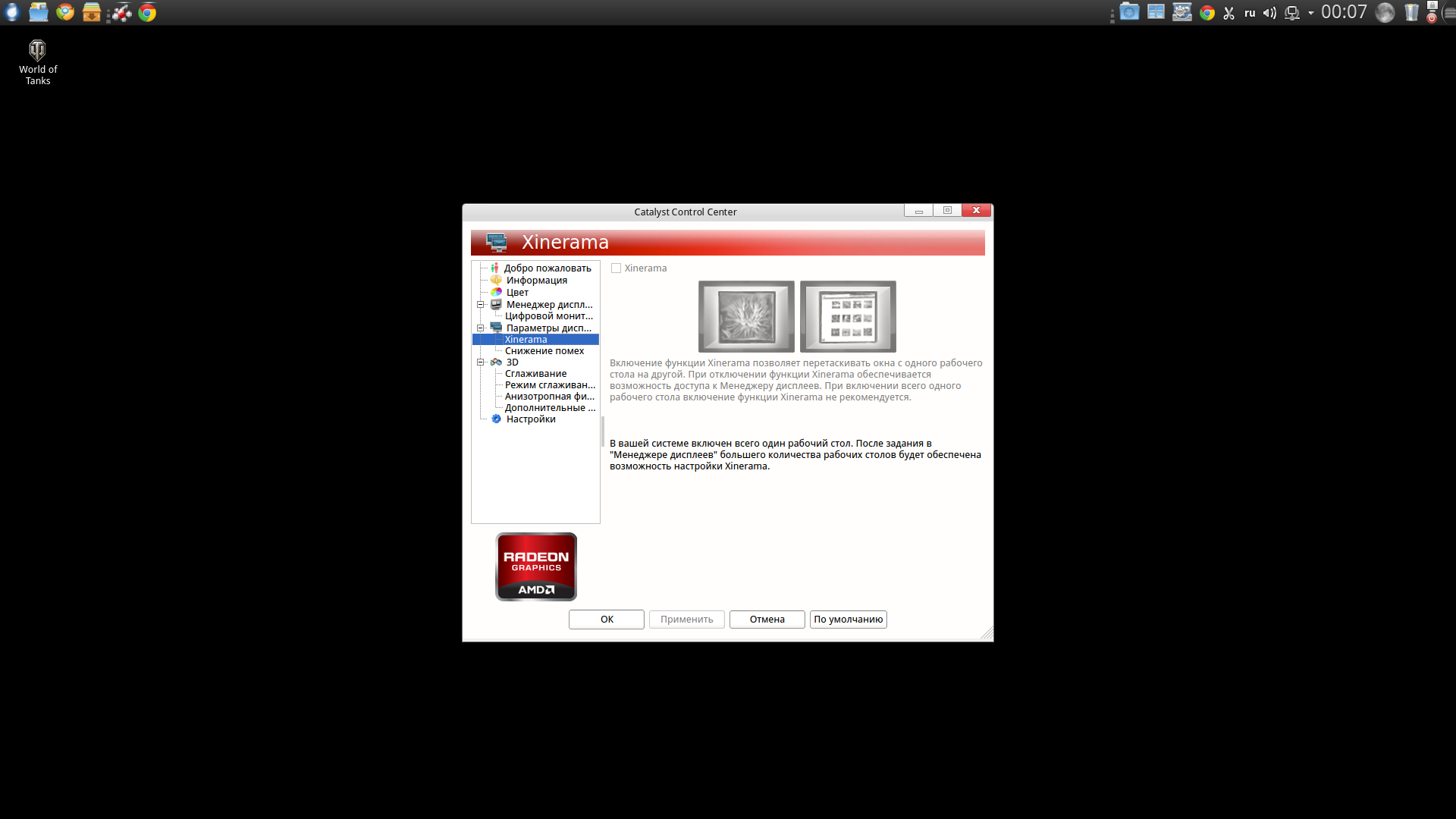Click the Отмена button
The image size is (1456, 819).
click(x=767, y=620)
